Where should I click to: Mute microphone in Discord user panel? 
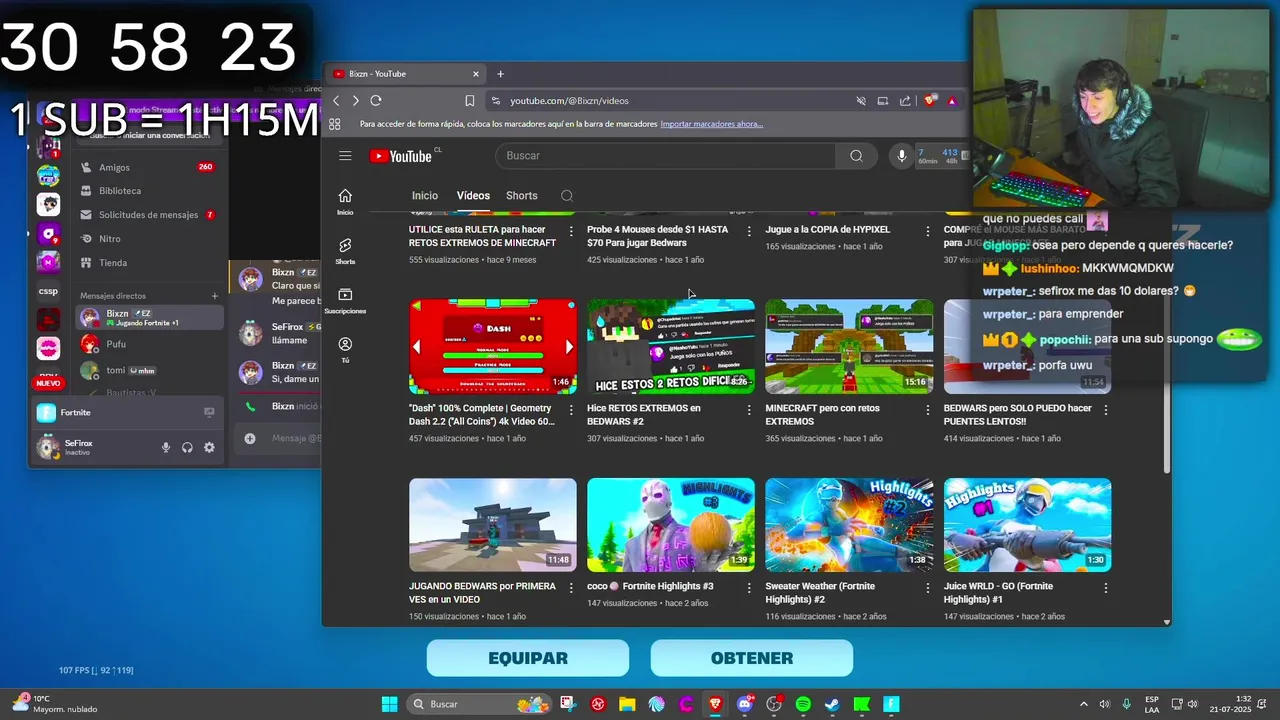[166, 447]
